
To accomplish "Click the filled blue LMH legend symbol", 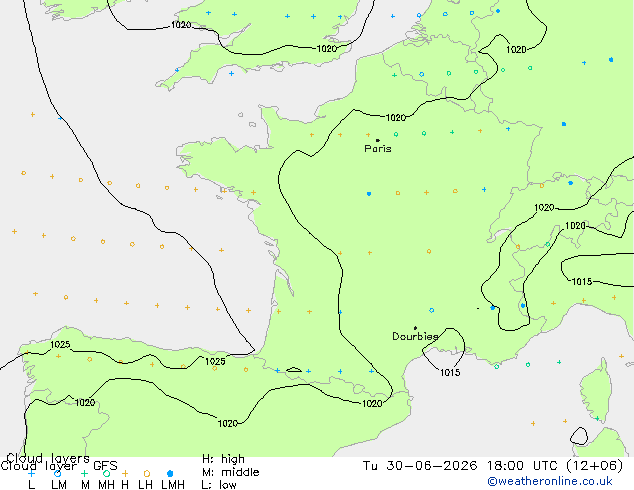I will pyautogui.click(x=170, y=473).
